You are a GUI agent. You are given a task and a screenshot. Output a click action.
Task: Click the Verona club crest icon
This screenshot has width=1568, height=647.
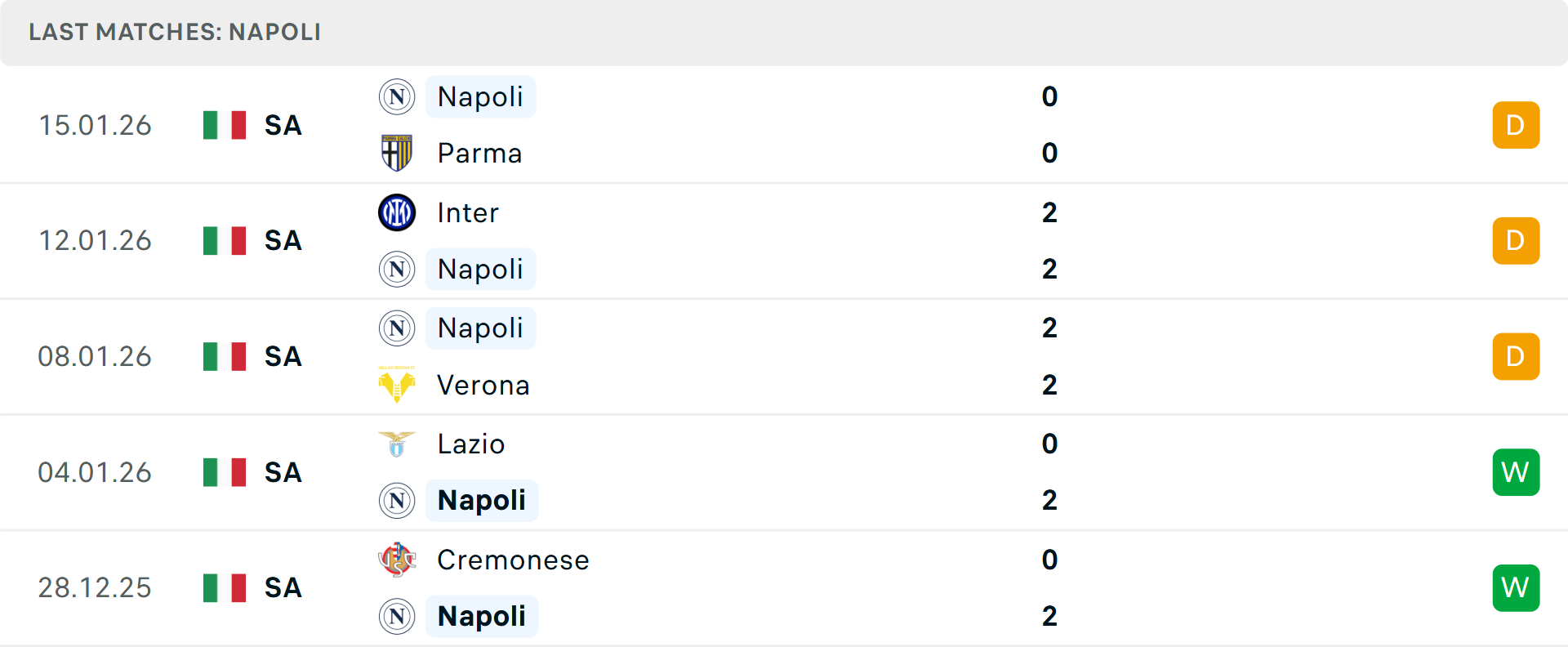coord(397,384)
